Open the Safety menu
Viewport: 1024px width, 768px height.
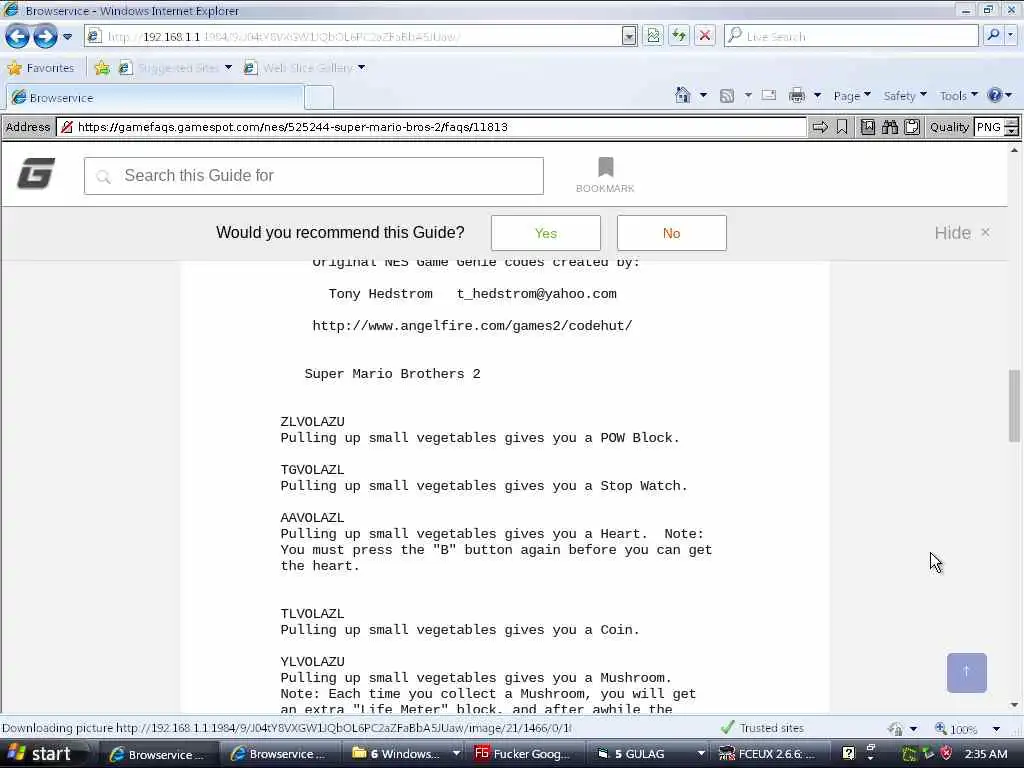point(904,96)
